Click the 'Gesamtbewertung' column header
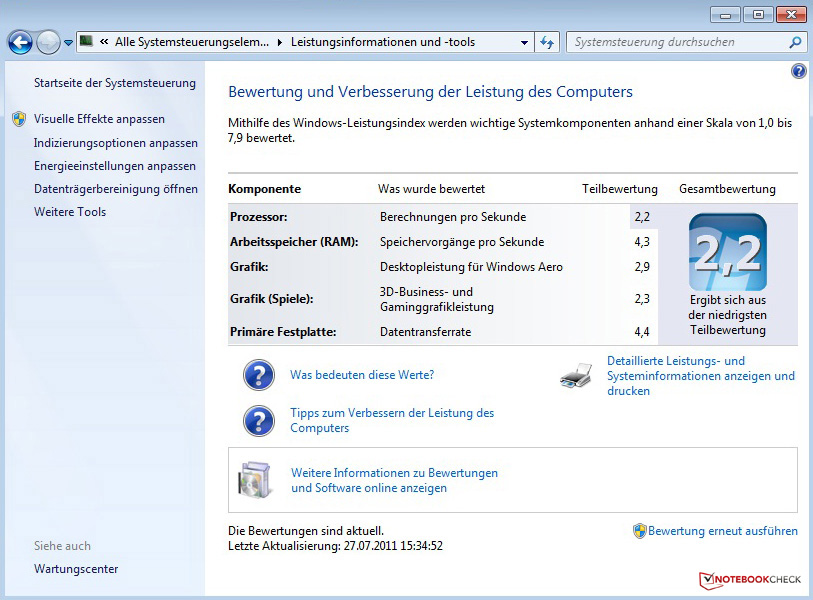This screenshot has width=813, height=600. click(x=727, y=189)
